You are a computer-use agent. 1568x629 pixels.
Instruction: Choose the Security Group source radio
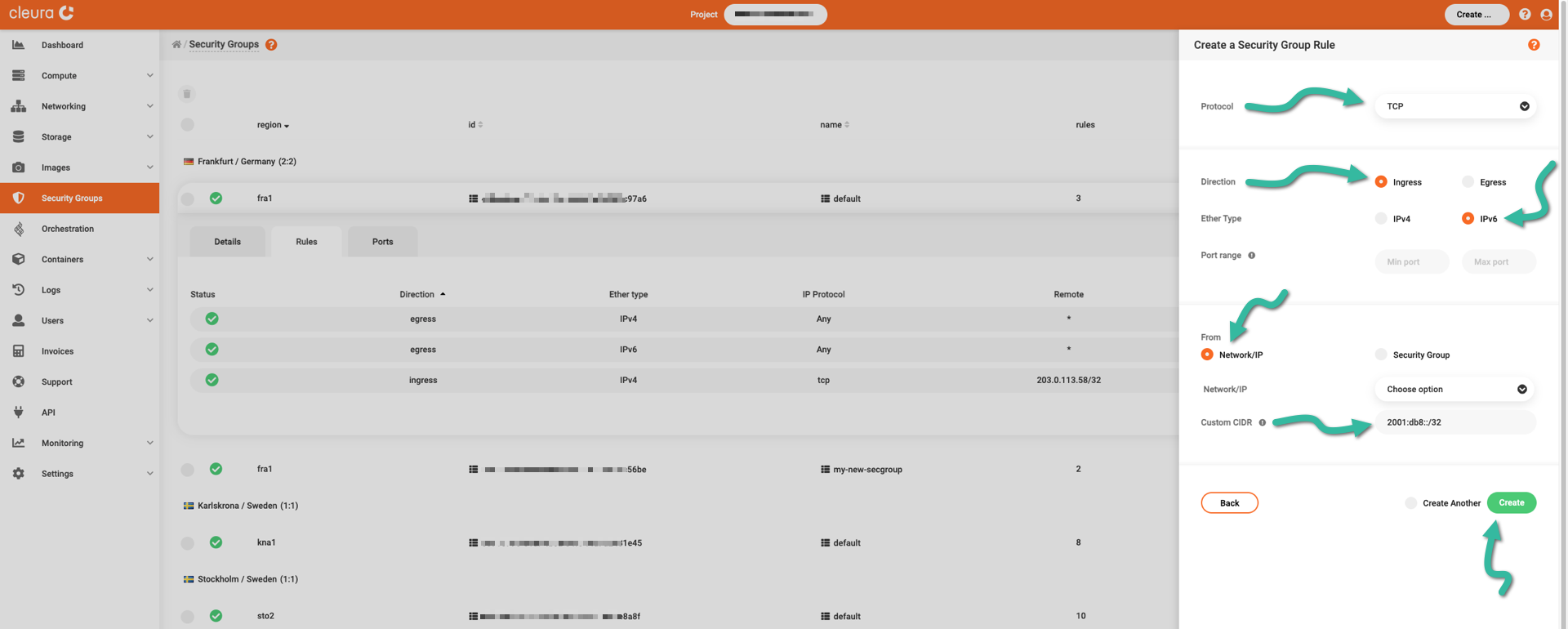click(1381, 355)
